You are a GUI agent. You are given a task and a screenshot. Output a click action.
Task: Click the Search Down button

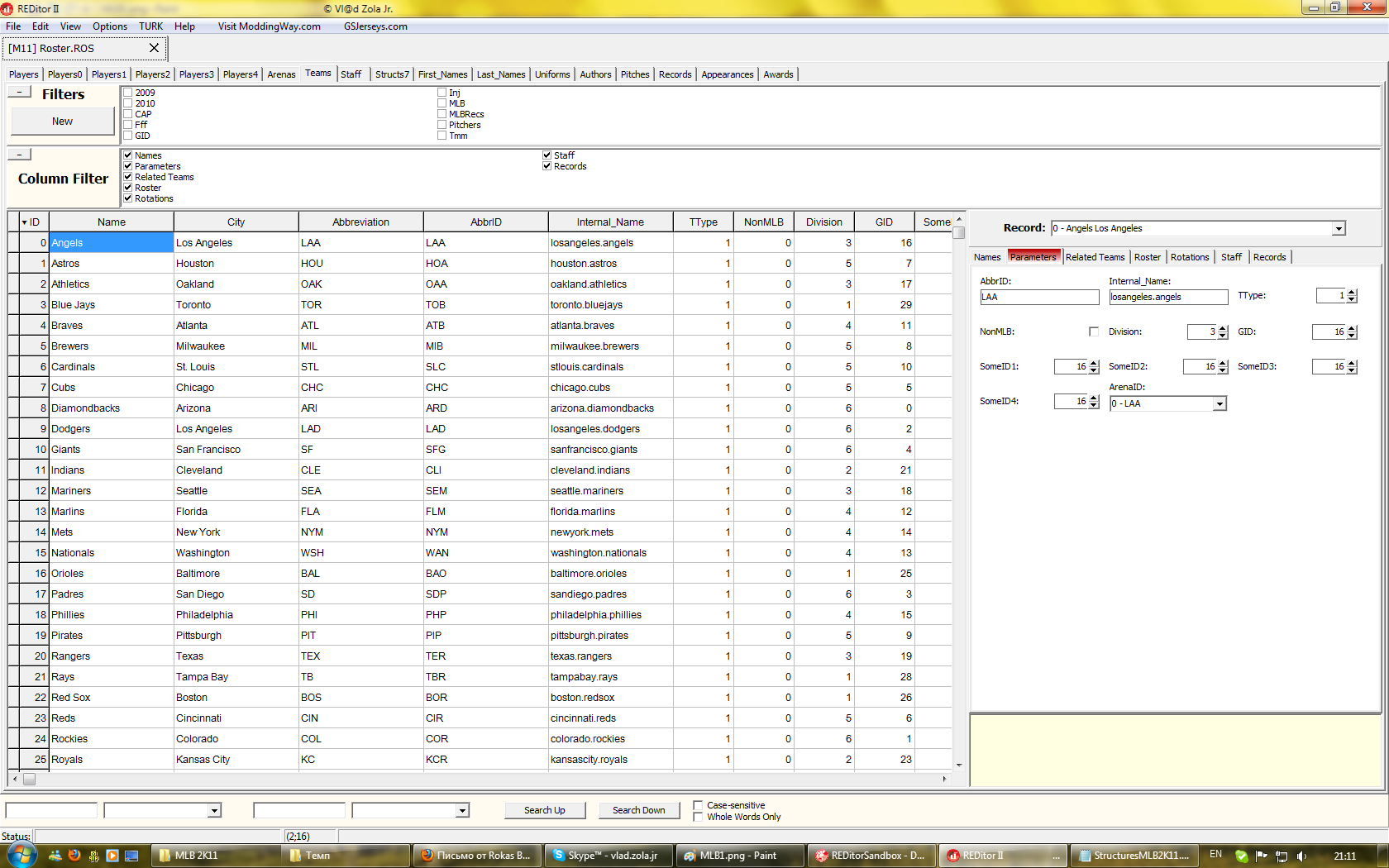pos(638,810)
